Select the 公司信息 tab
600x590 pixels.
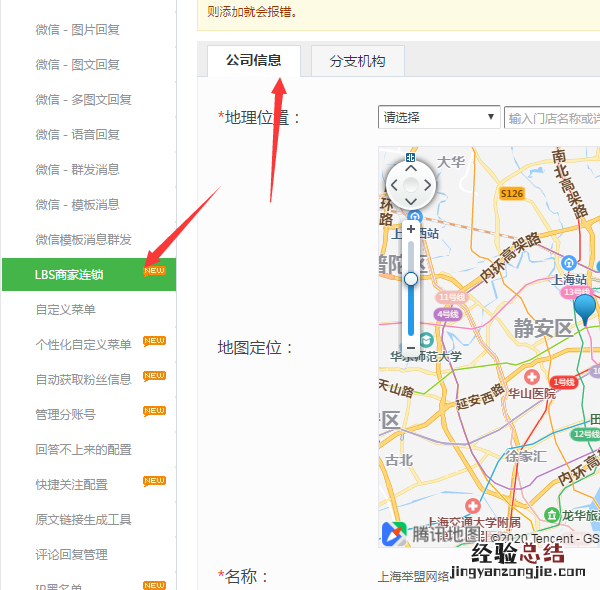[x=253, y=61]
